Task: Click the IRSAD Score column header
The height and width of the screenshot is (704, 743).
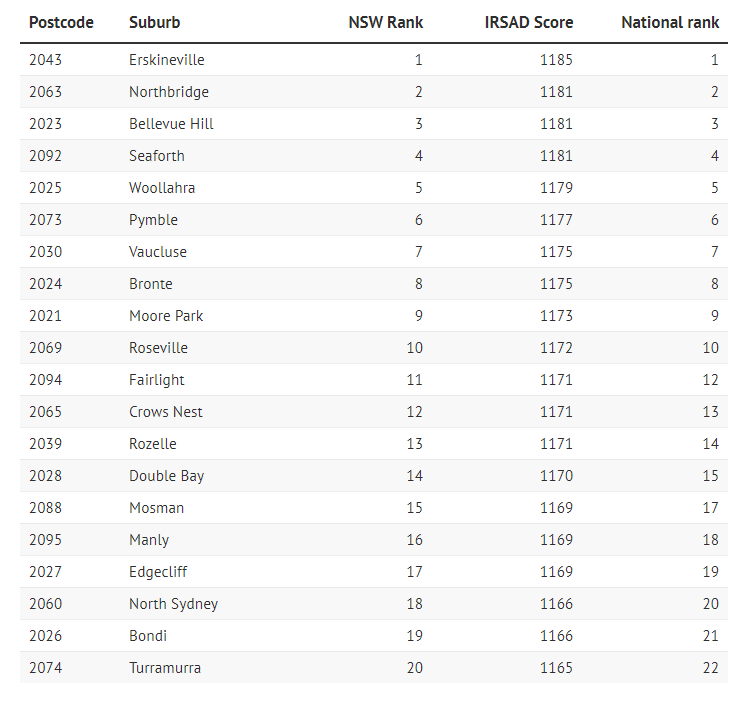Action: (x=528, y=22)
